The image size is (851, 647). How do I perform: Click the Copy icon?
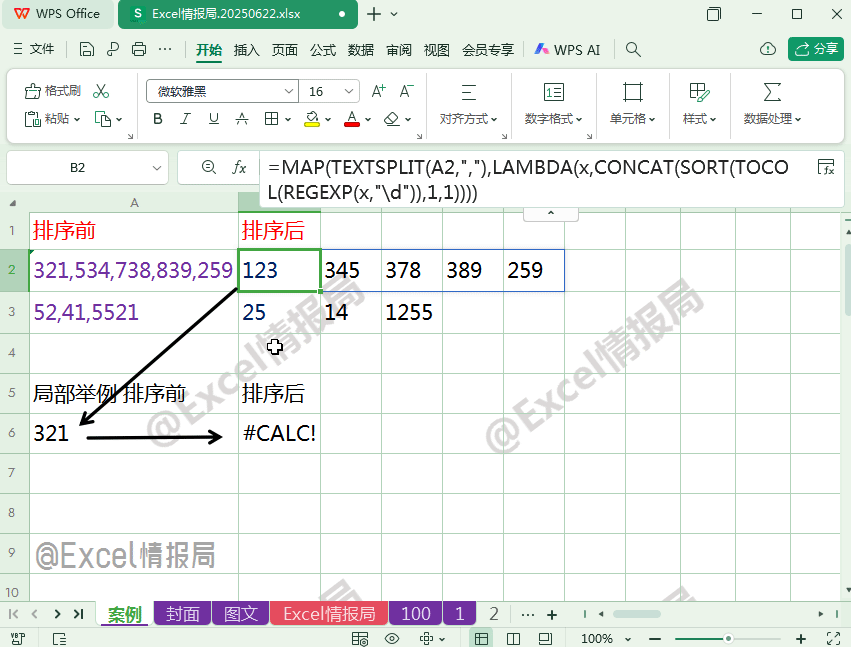click(x=103, y=118)
